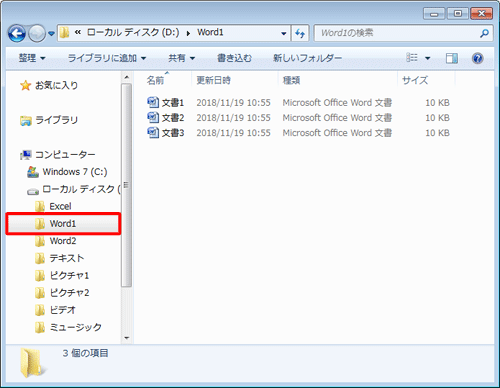This screenshot has height=388, width=500.
Task: Select ローカル ディスク in the tree
Action: 81,189
